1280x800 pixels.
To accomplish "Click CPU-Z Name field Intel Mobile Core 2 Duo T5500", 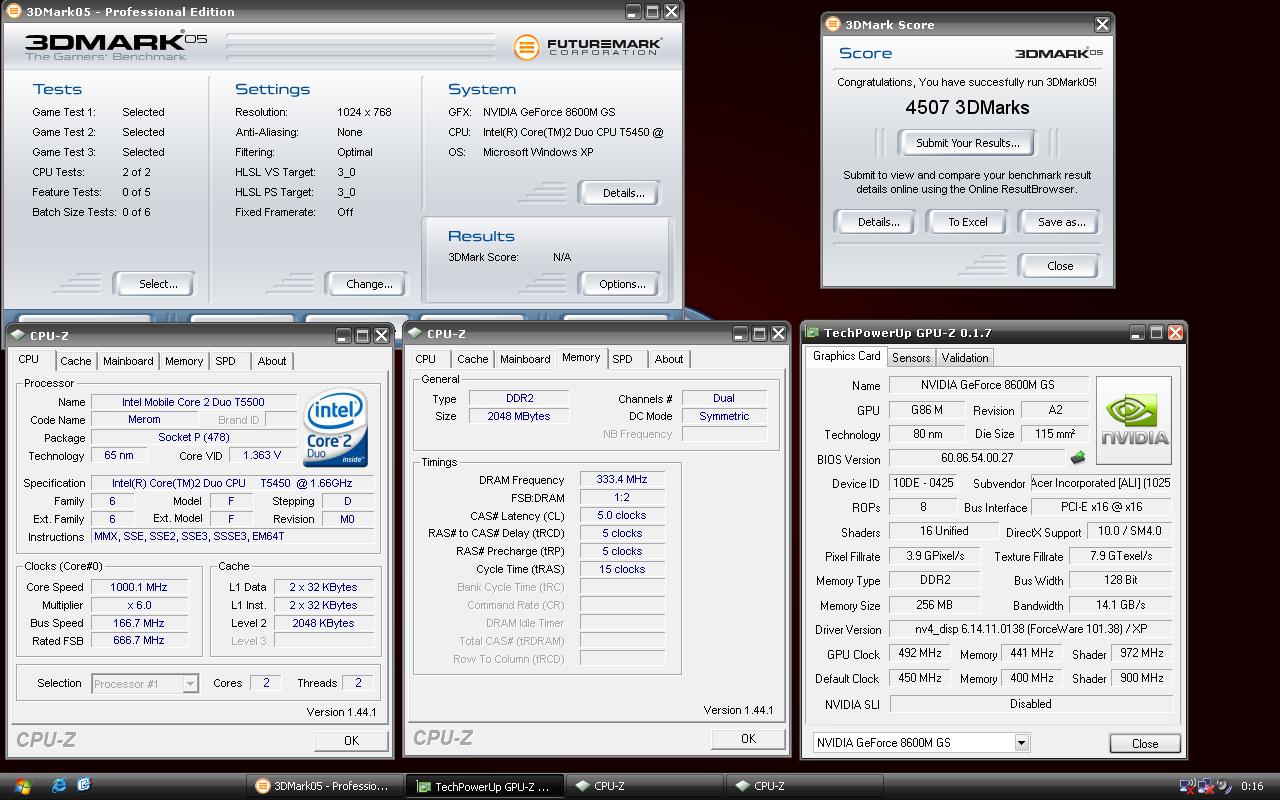I will (x=194, y=402).
